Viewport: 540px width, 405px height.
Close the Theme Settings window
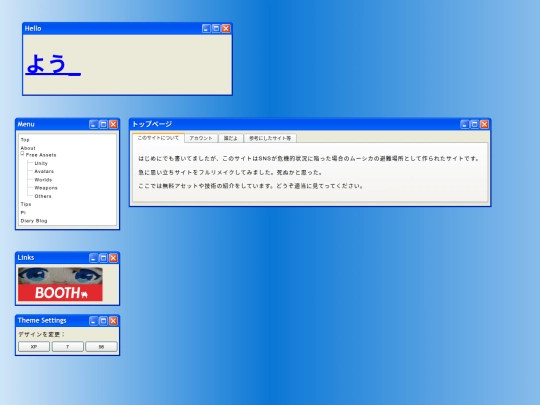click(113, 321)
